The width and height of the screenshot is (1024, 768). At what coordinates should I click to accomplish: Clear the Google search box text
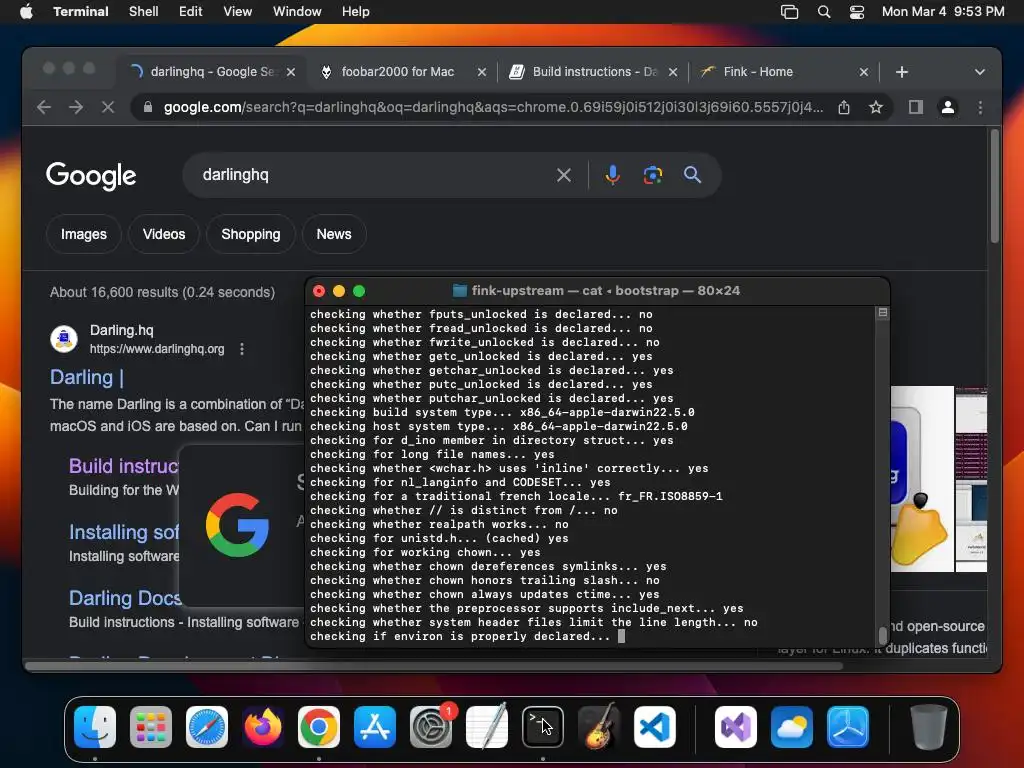coord(564,175)
